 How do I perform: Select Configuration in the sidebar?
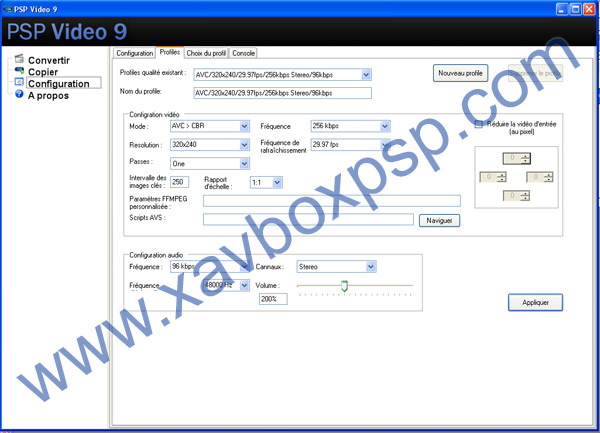pos(64,83)
